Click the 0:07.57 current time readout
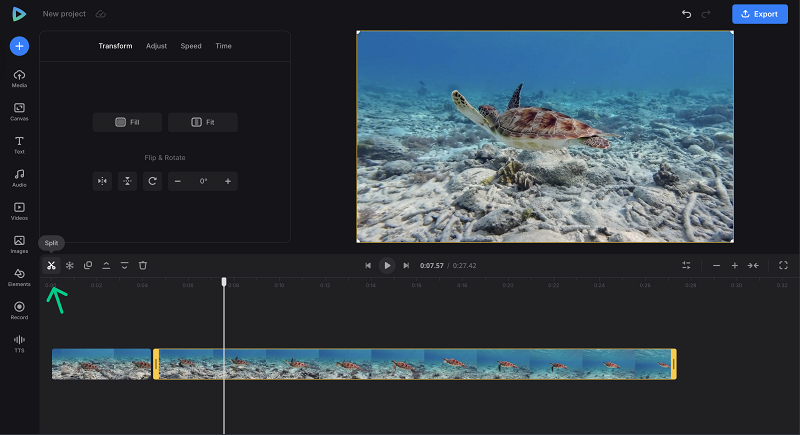 (x=432, y=266)
